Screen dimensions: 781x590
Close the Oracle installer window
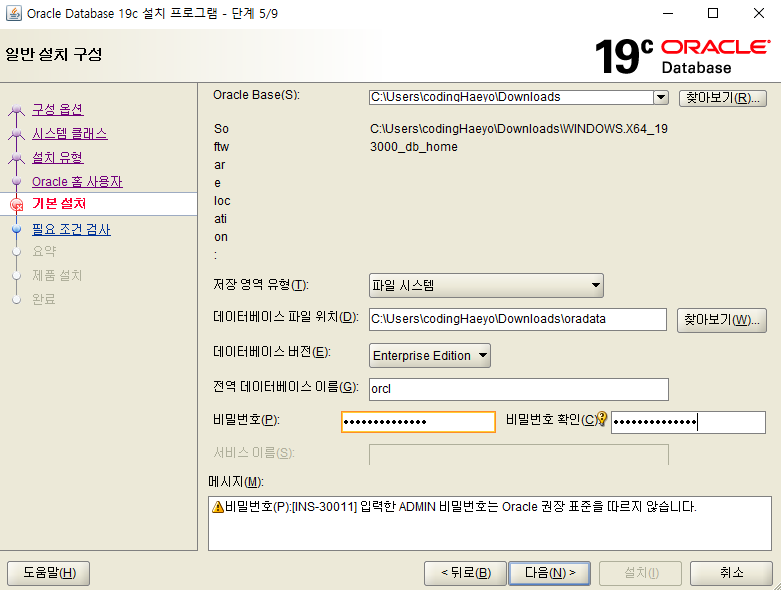pyautogui.click(x=759, y=13)
